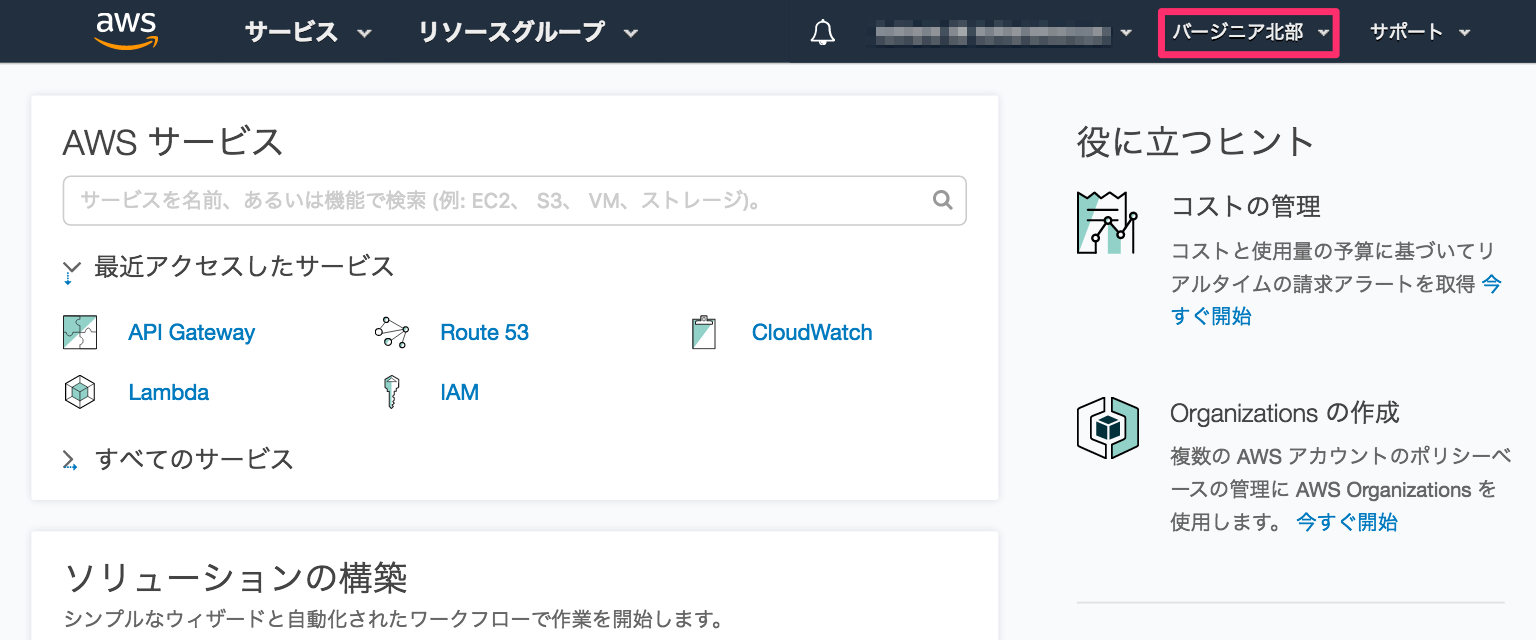Open the IAM link

pyautogui.click(x=459, y=393)
